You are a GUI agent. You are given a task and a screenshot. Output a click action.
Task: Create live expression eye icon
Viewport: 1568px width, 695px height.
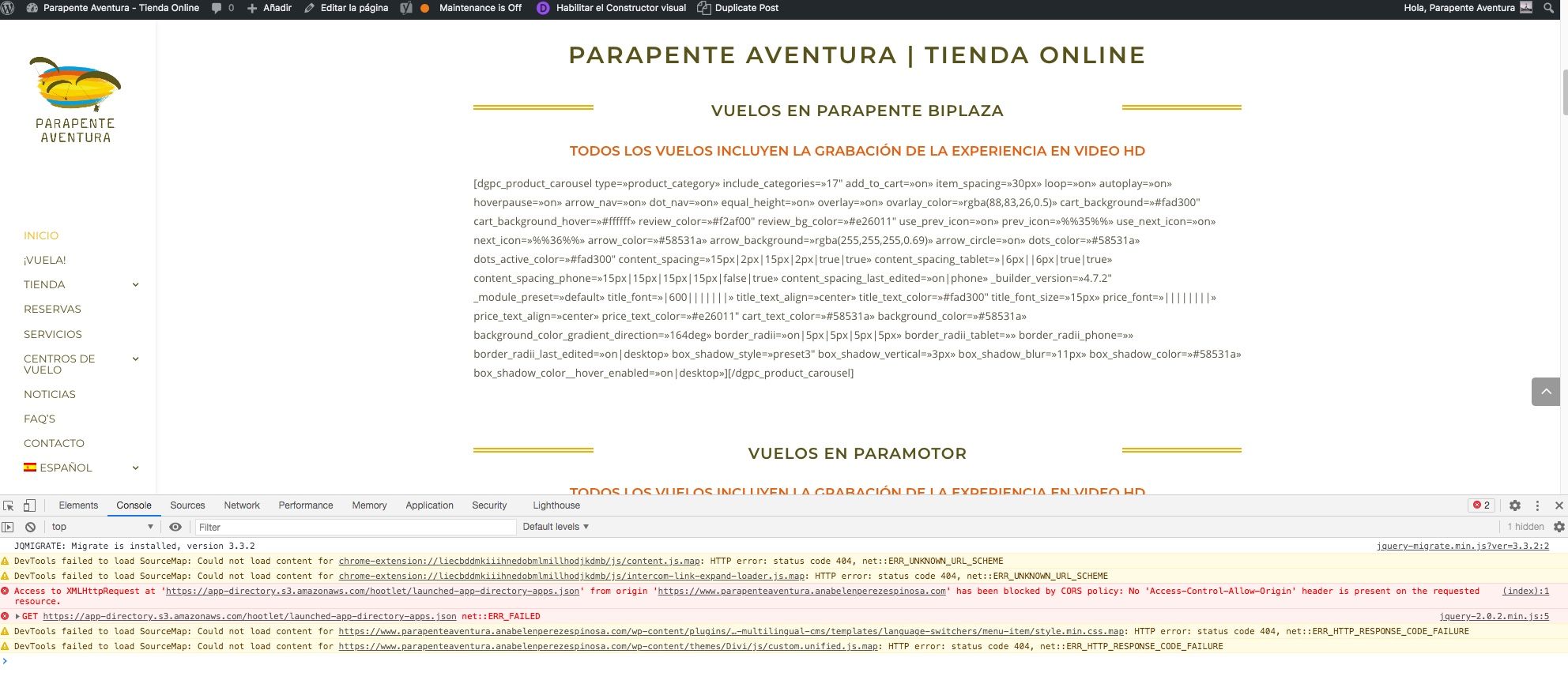tap(175, 527)
